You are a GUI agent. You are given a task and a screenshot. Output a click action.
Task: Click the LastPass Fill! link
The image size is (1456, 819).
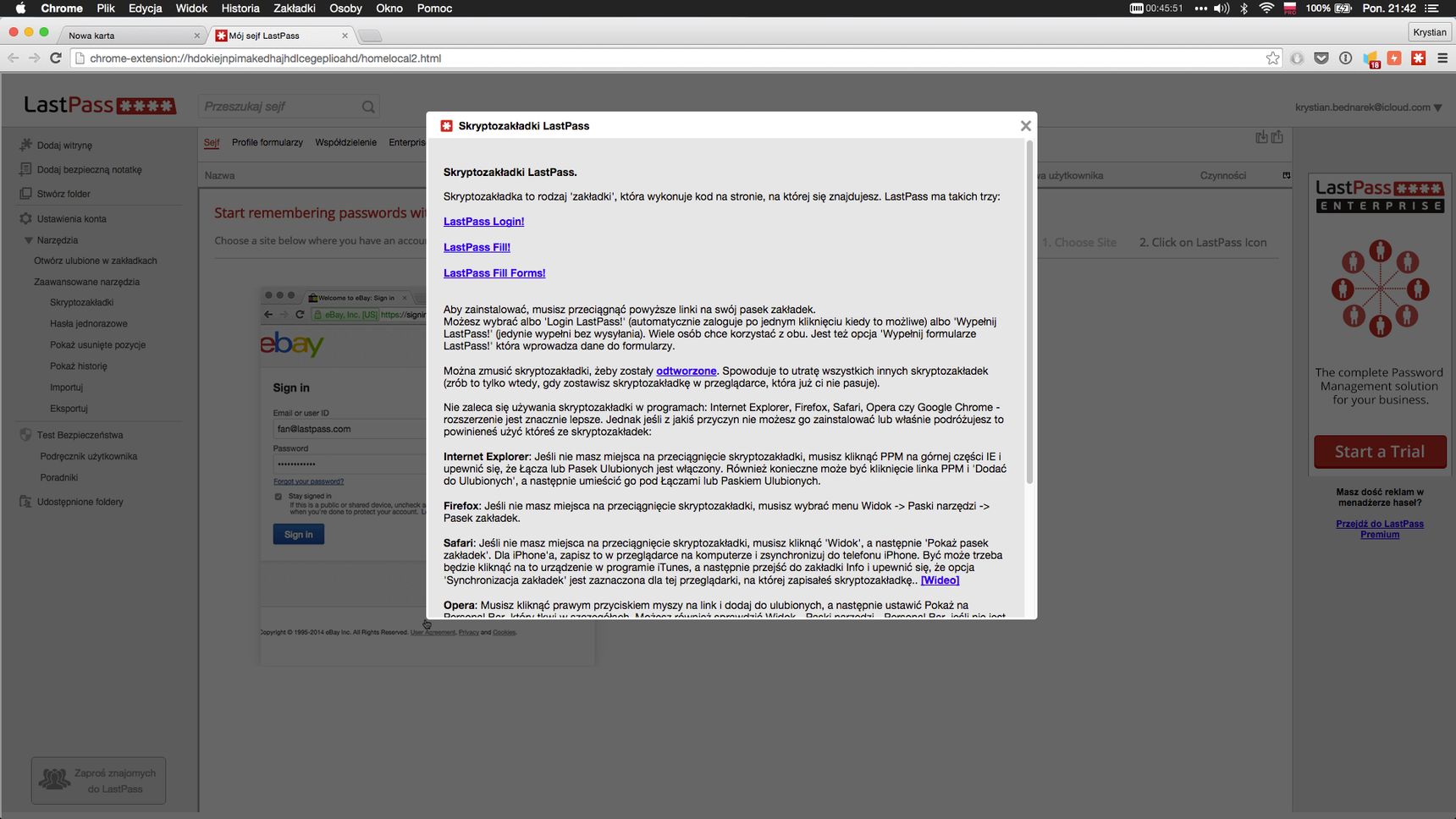pos(477,247)
